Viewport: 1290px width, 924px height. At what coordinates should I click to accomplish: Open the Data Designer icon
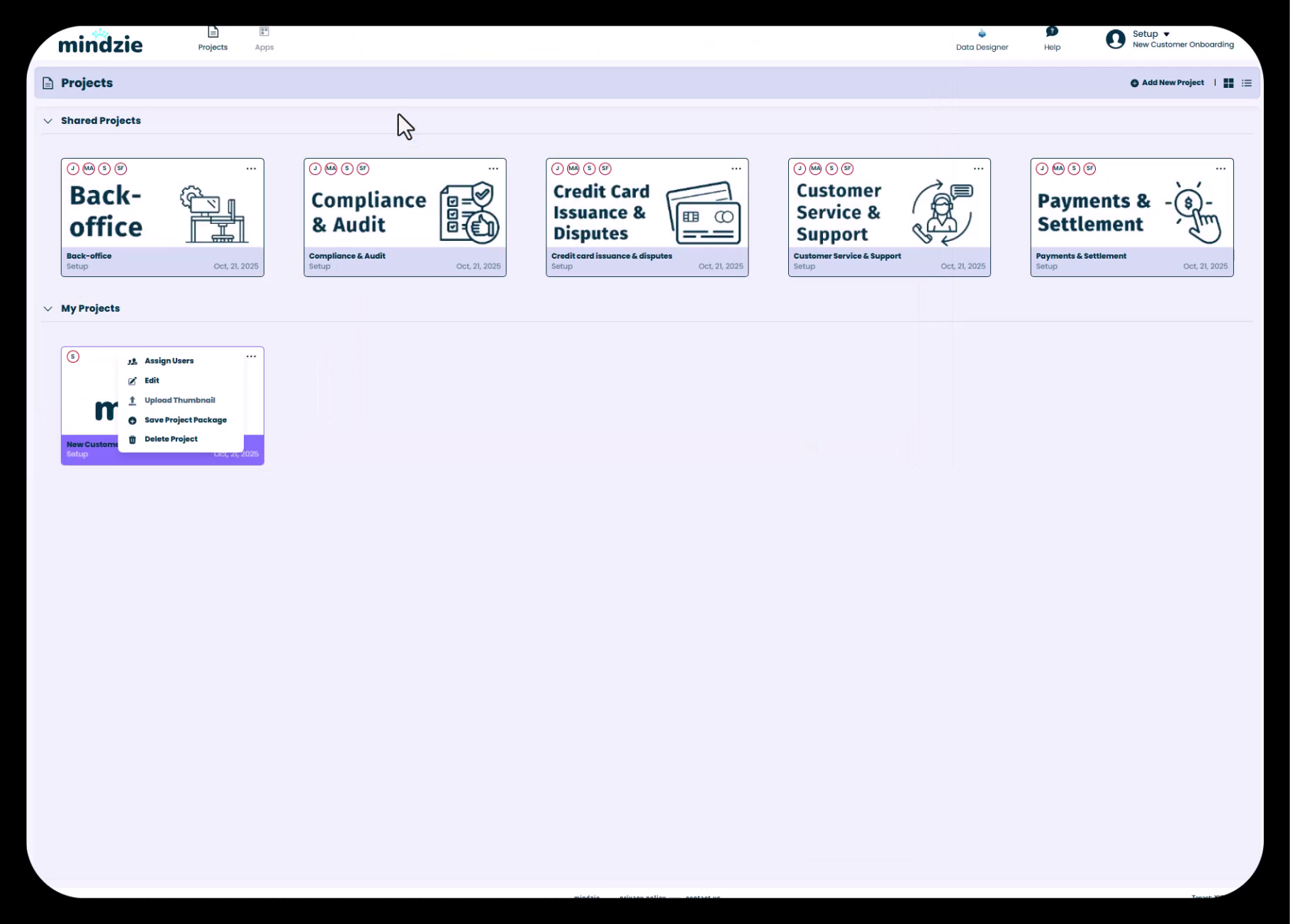(x=982, y=34)
